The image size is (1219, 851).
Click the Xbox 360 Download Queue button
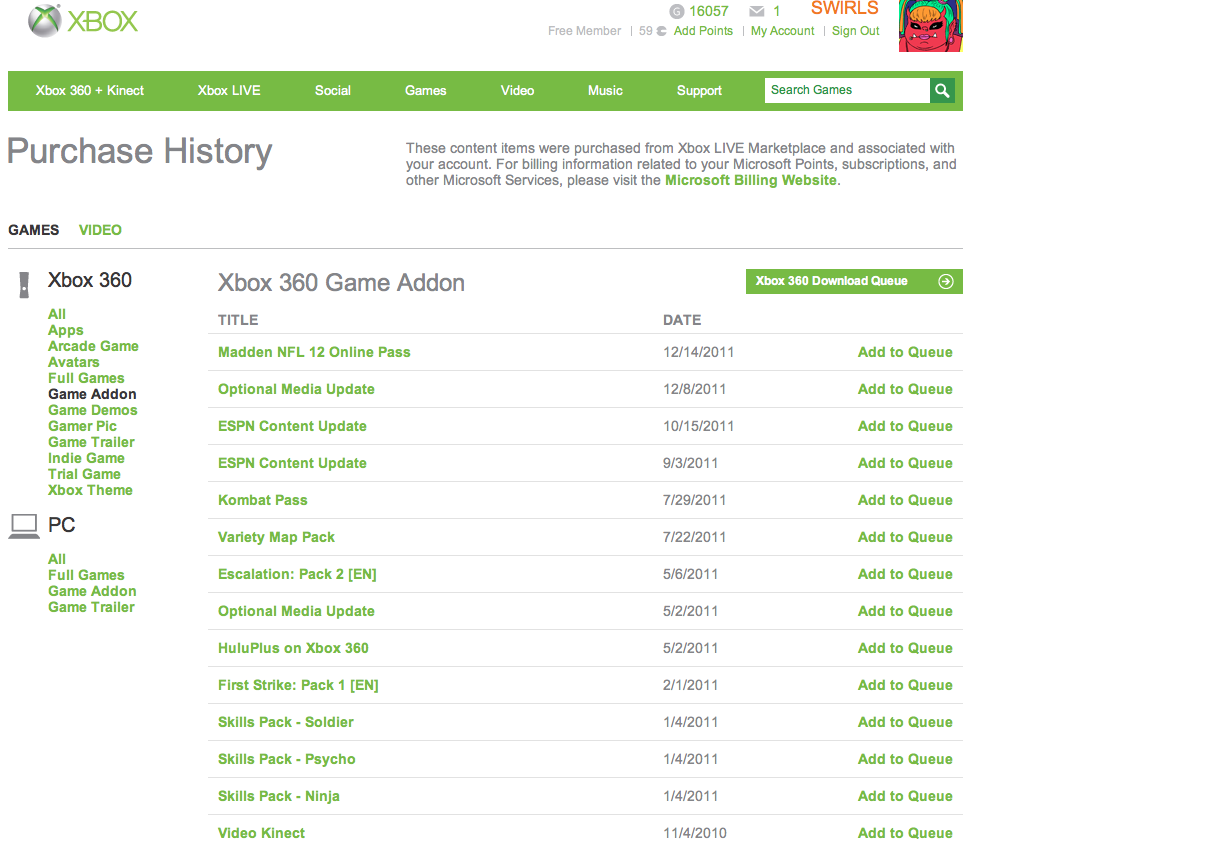(x=854, y=281)
